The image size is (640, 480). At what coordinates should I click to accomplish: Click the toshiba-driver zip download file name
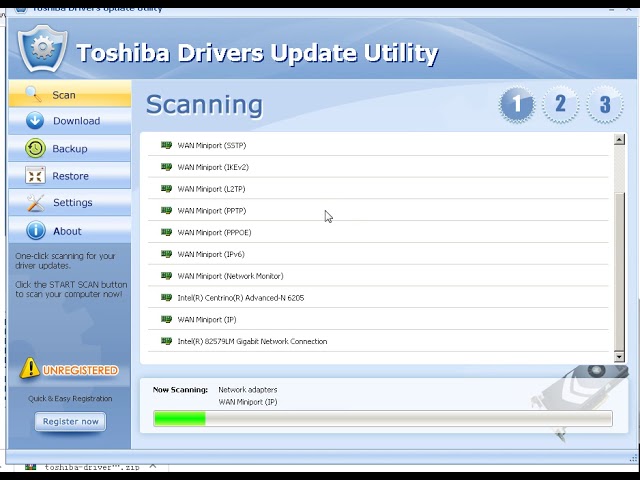pos(92,467)
